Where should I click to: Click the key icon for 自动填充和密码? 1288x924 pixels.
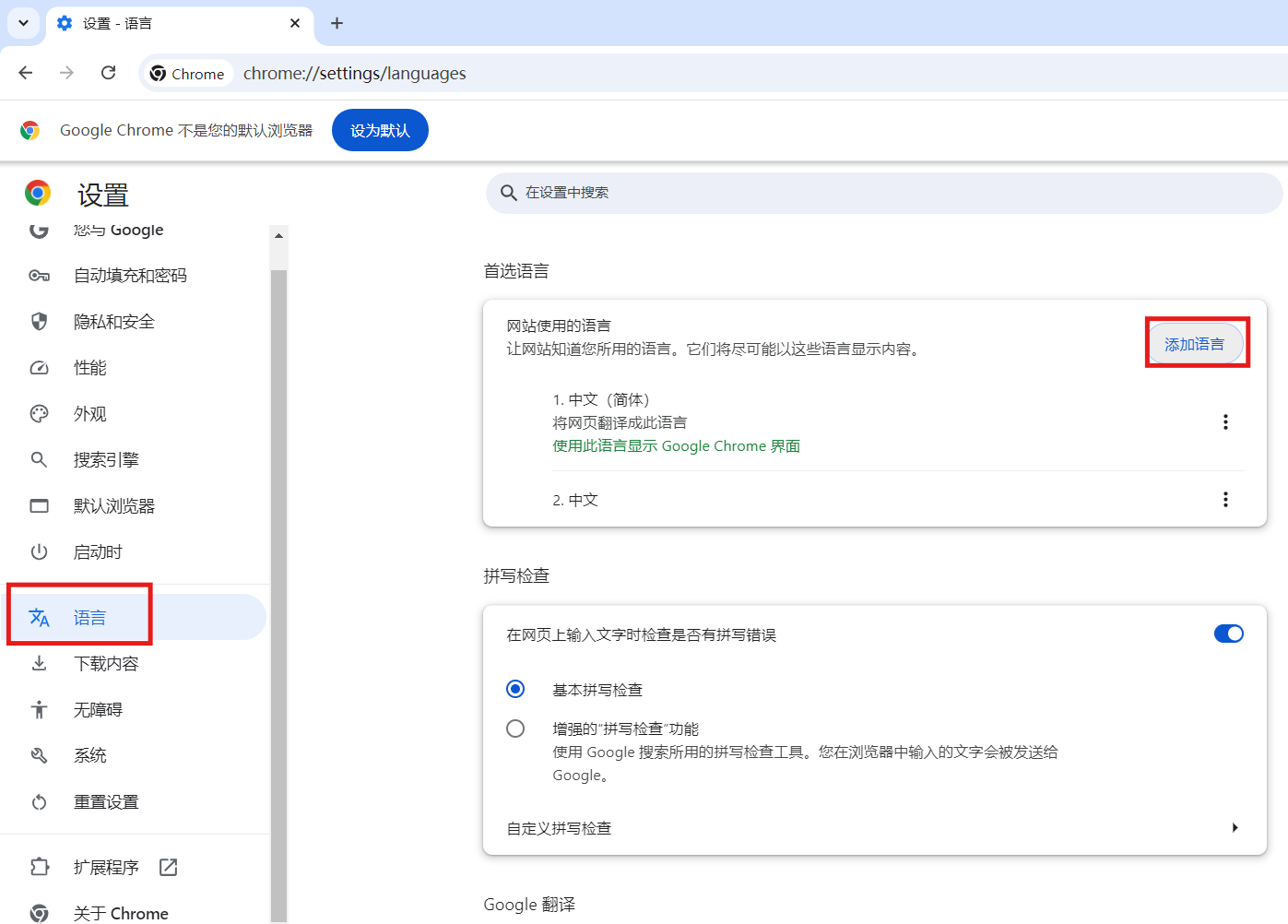pos(39,276)
